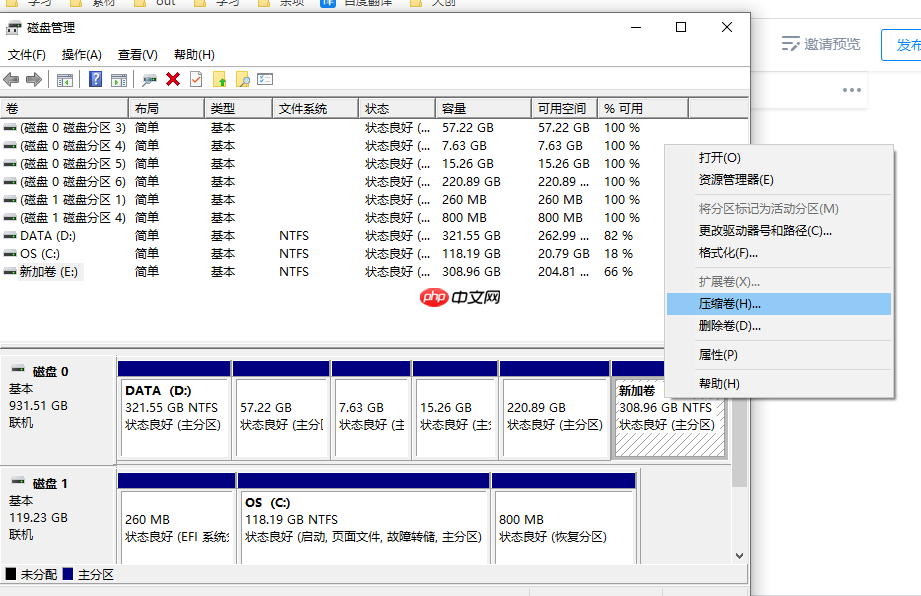Click the properties checkmark page icon
The image size is (921, 596).
coord(196,79)
